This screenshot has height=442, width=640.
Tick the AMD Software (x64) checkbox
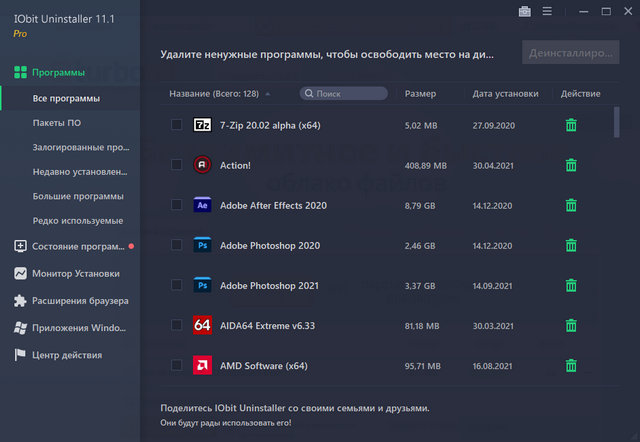176,365
